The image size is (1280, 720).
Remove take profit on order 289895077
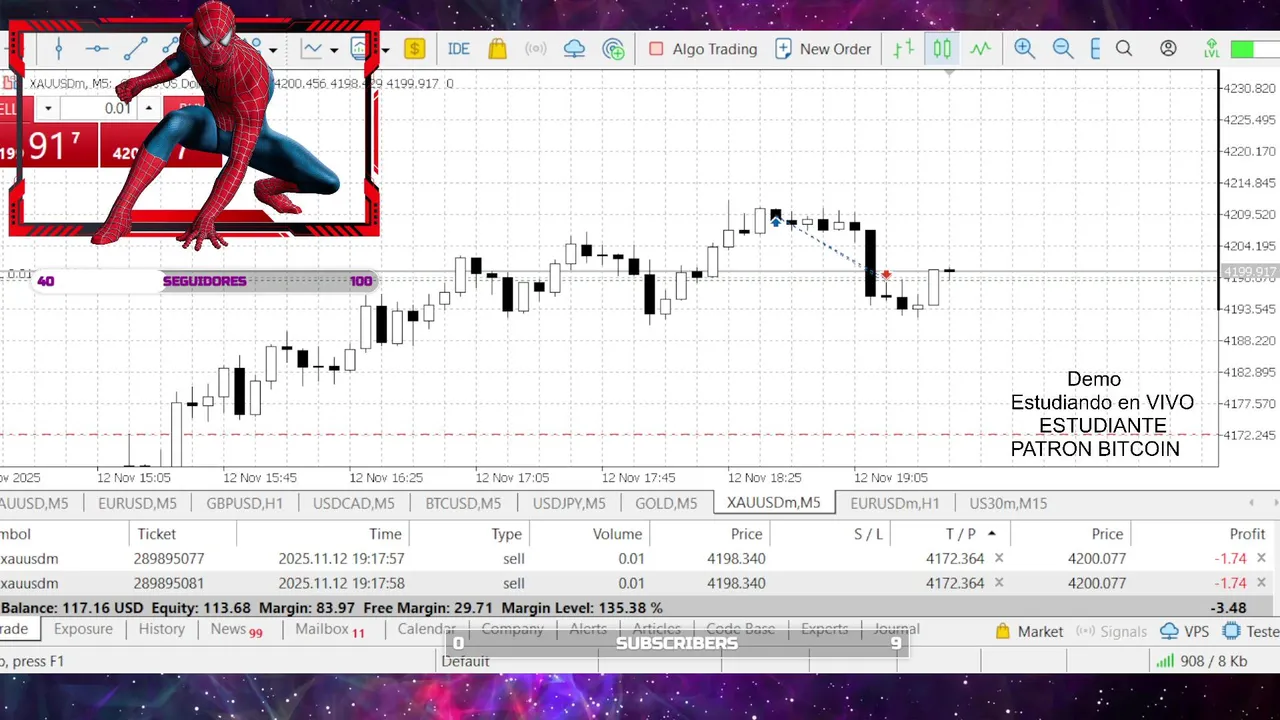tap(999, 559)
